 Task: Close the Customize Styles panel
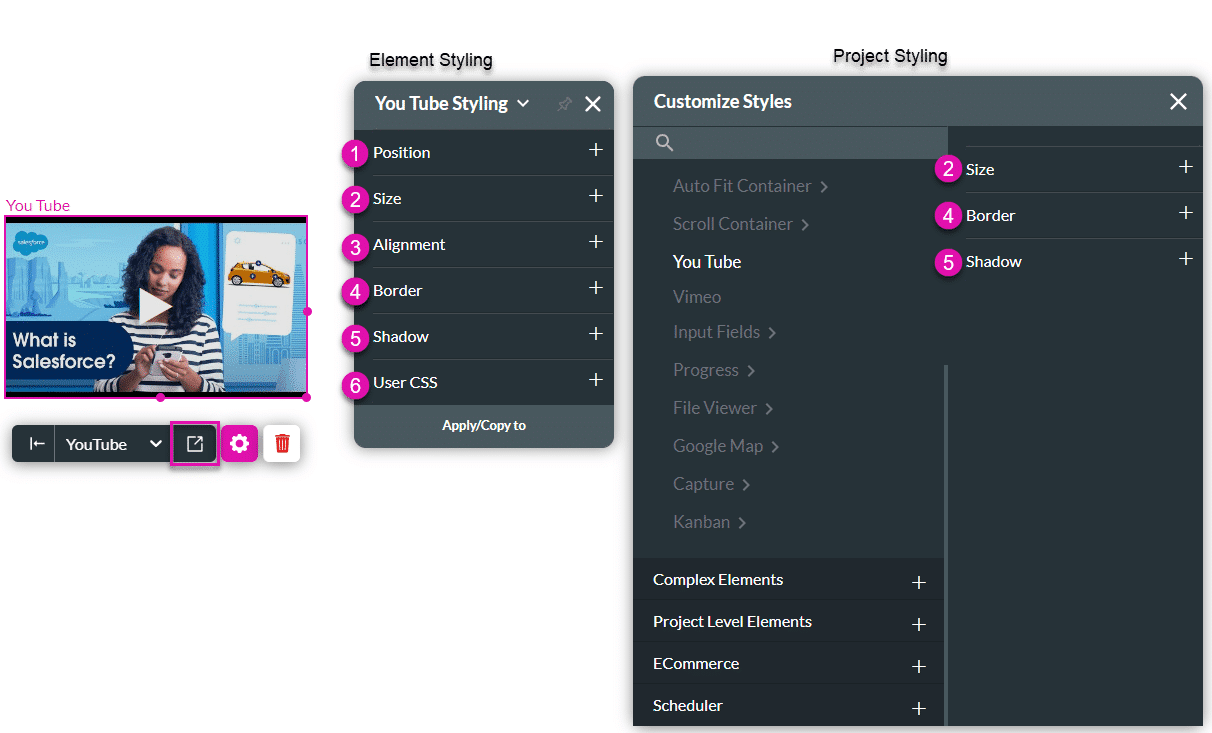pyautogui.click(x=1178, y=102)
